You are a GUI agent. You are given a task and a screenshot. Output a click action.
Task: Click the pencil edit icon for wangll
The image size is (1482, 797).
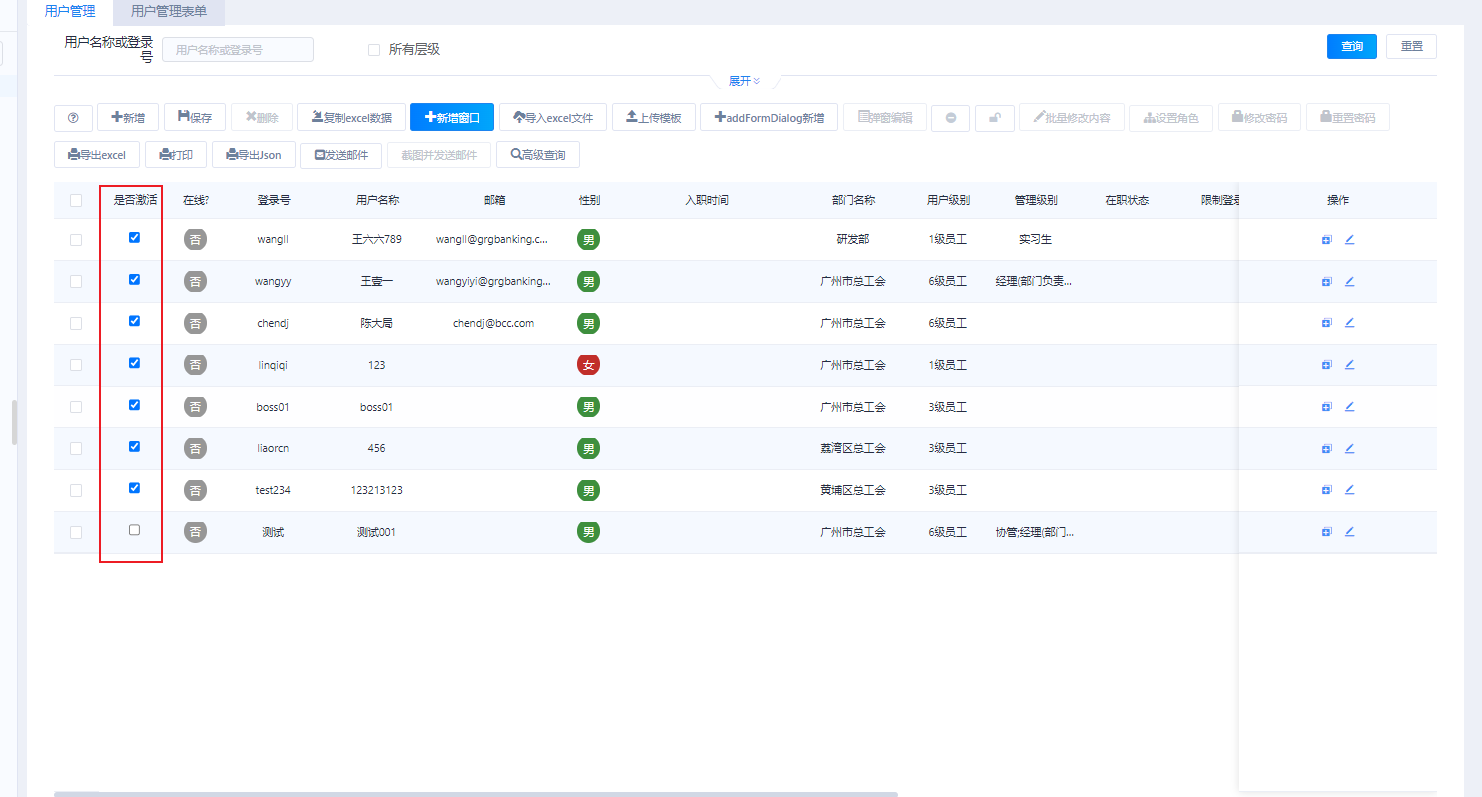click(1349, 240)
